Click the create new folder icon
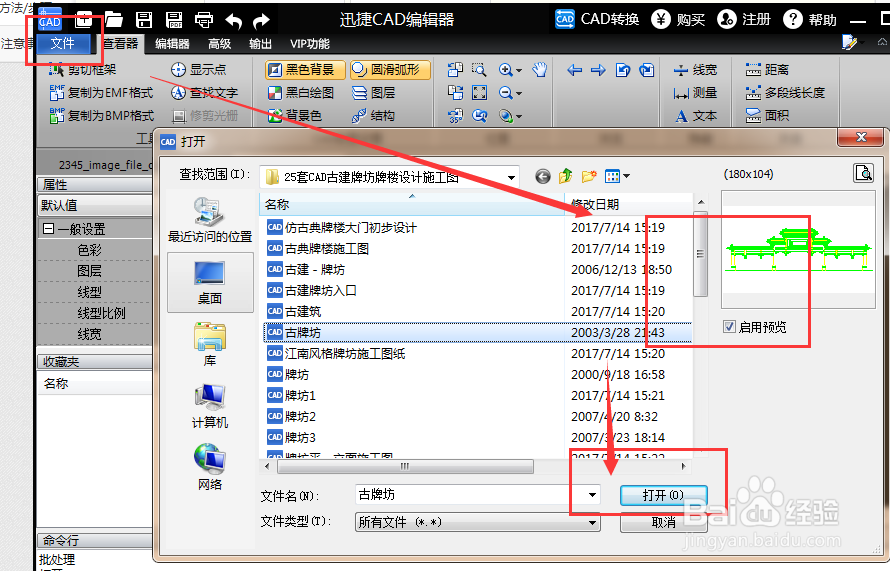The image size is (890, 571). pyautogui.click(x=589, y=177)
